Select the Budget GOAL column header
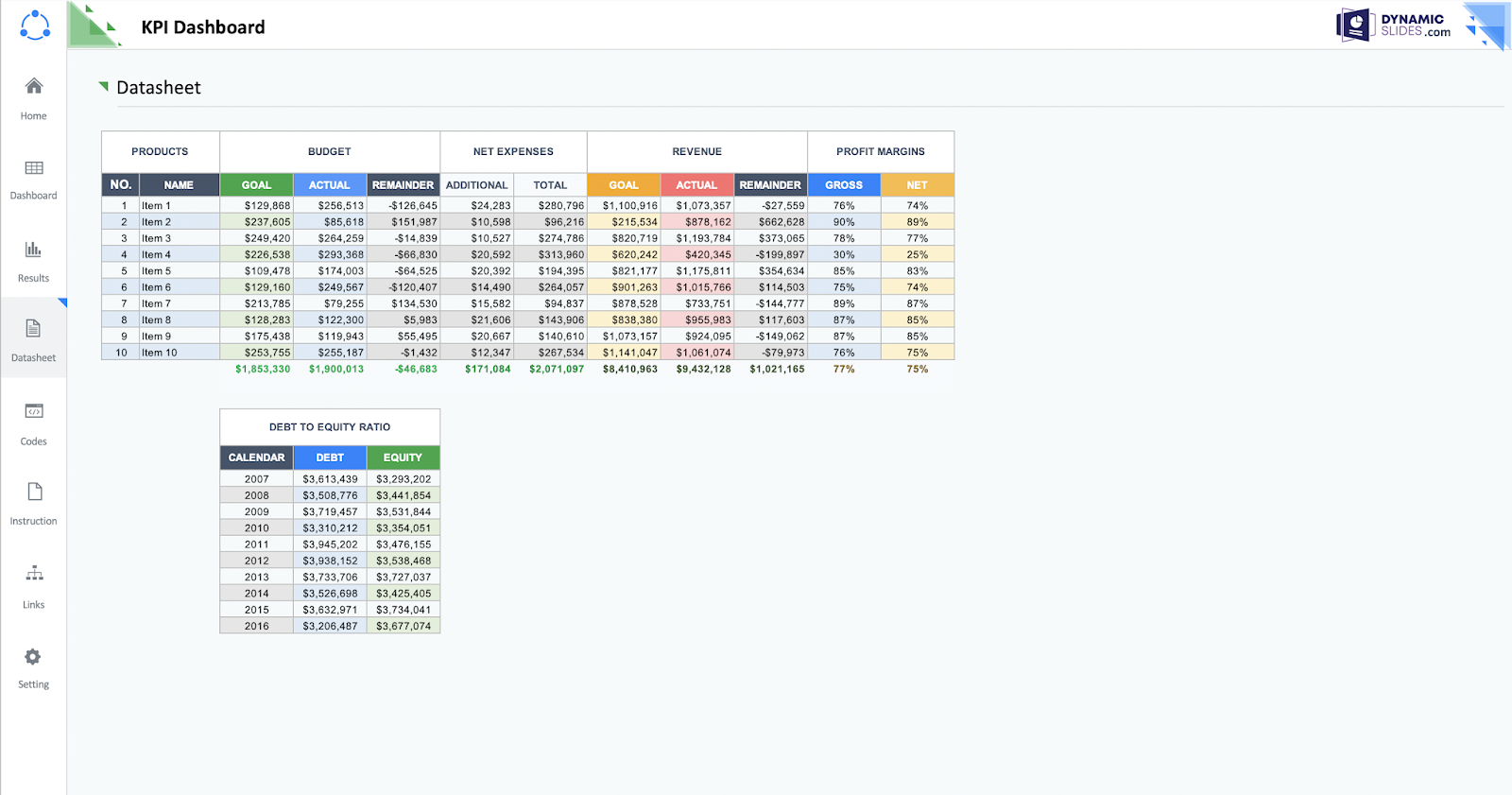 [x=256, y=185]
